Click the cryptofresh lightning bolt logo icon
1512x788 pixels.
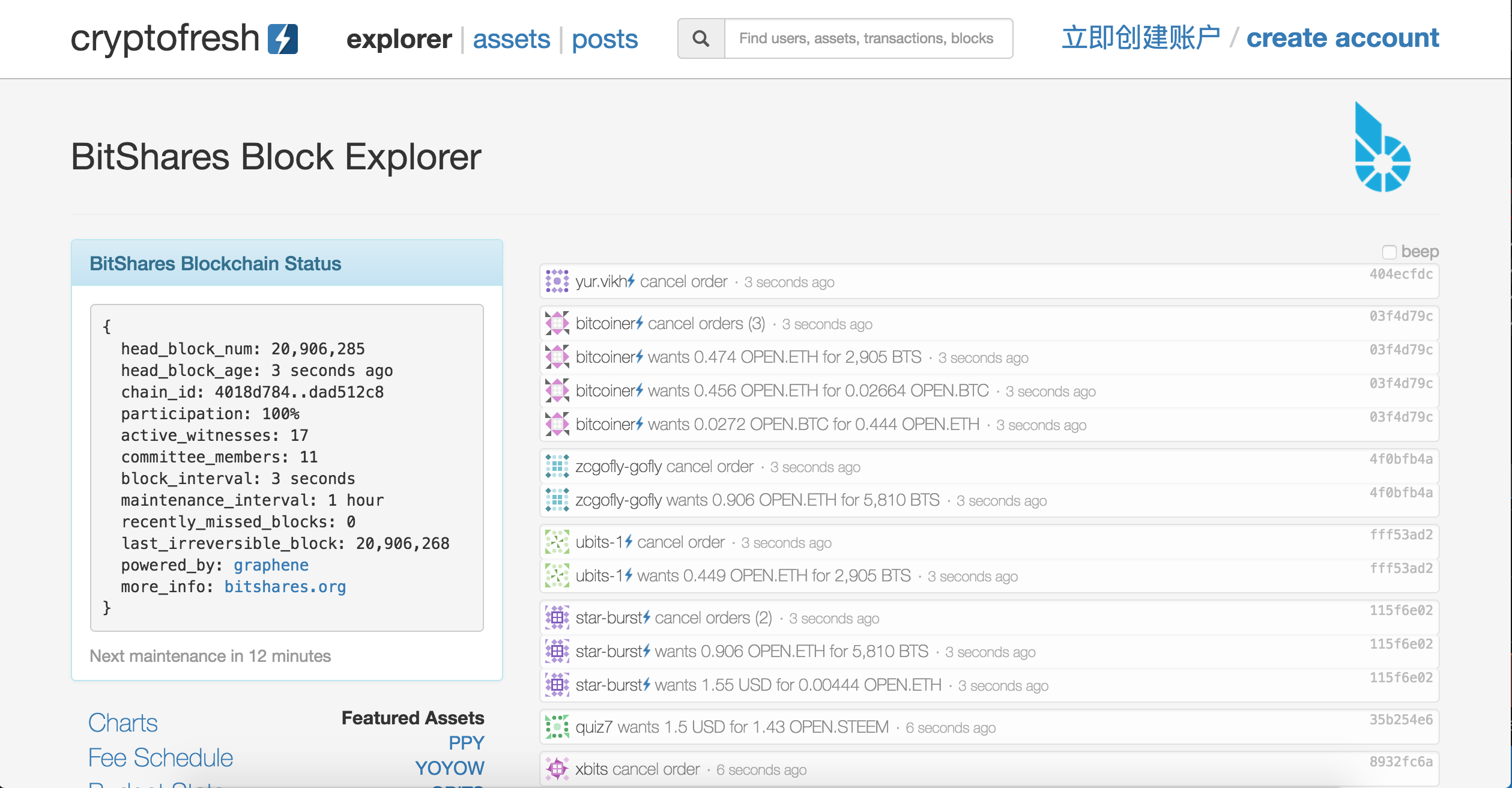282,39
